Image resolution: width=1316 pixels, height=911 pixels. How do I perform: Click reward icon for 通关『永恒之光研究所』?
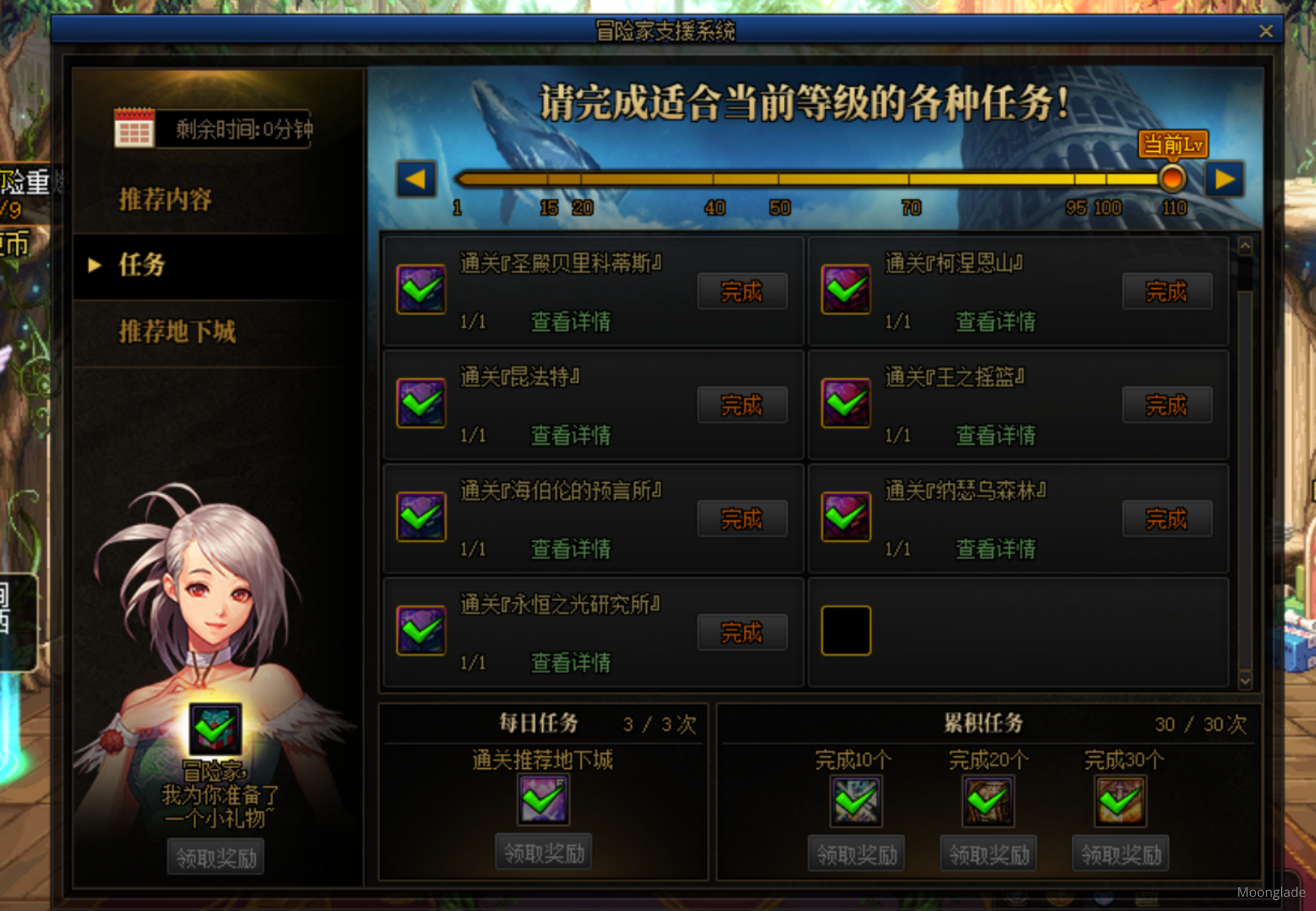click(x=421, y=630)
